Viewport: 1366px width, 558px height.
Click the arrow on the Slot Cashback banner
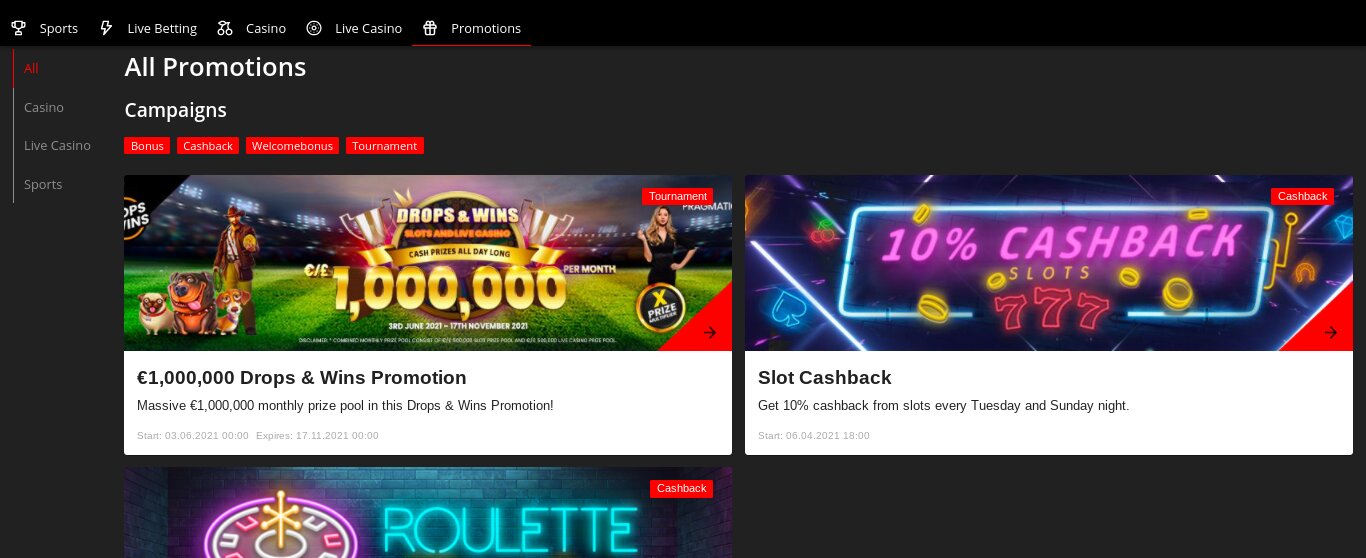tap(1331, 333)
